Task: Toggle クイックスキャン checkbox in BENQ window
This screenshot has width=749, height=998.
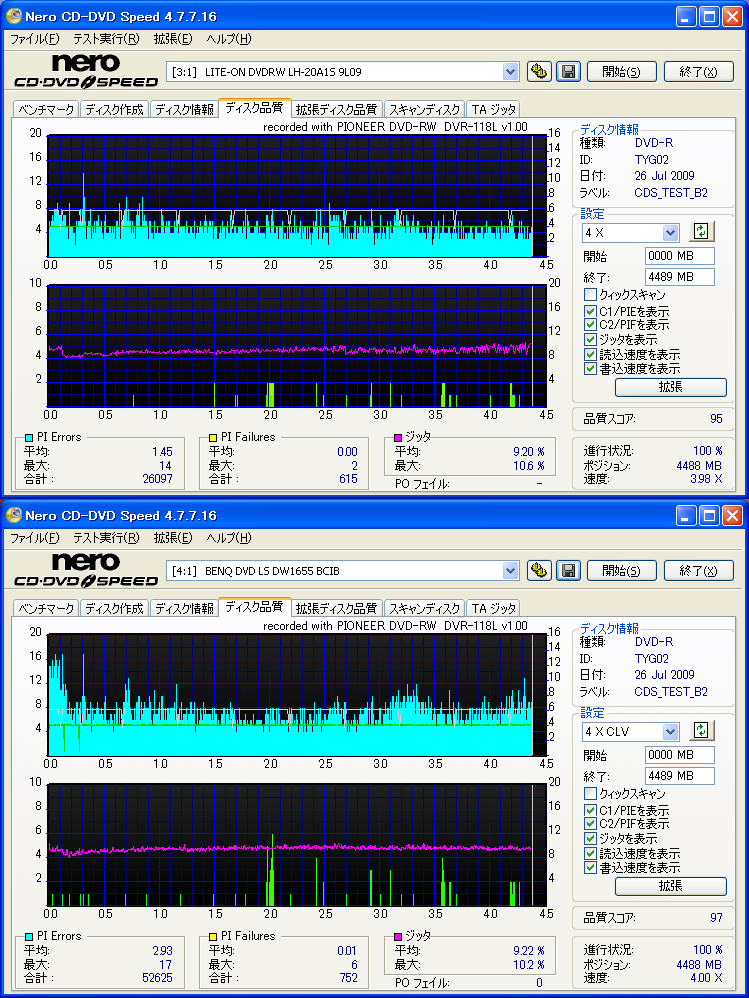Action: click(590, 794)
